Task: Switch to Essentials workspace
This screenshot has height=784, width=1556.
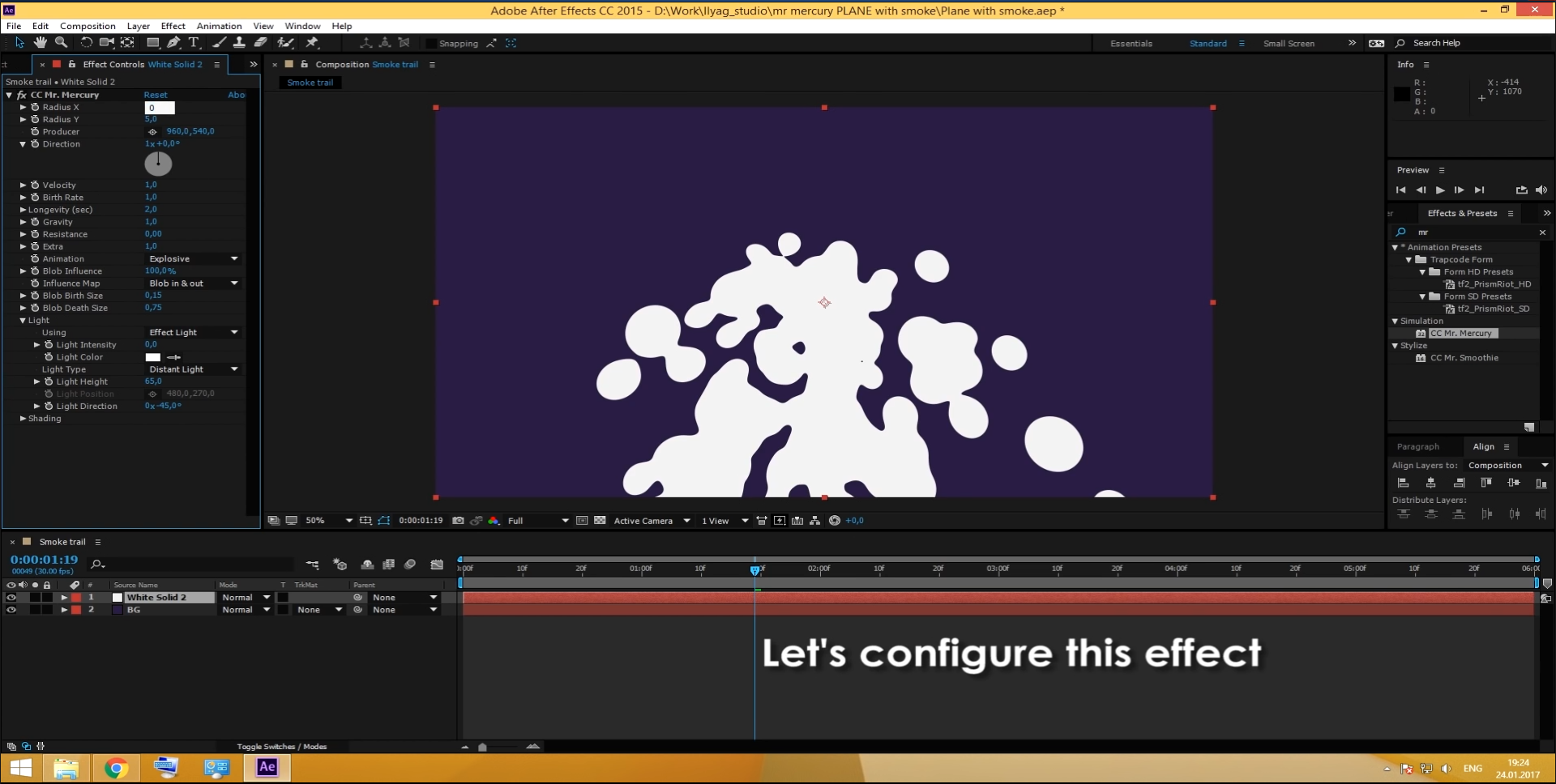Action: point(1131,44)
